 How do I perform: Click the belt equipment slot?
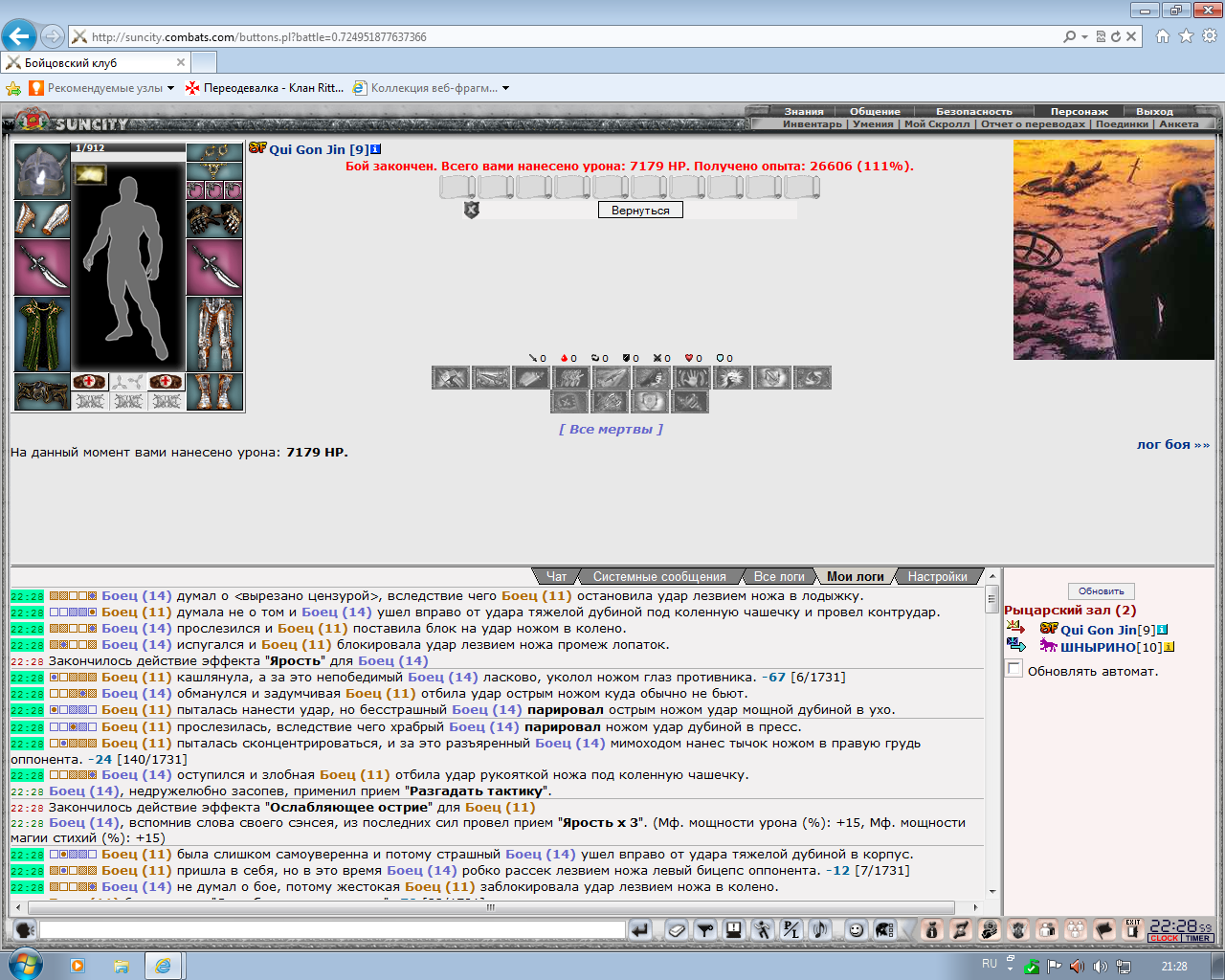tap(42, 391)
